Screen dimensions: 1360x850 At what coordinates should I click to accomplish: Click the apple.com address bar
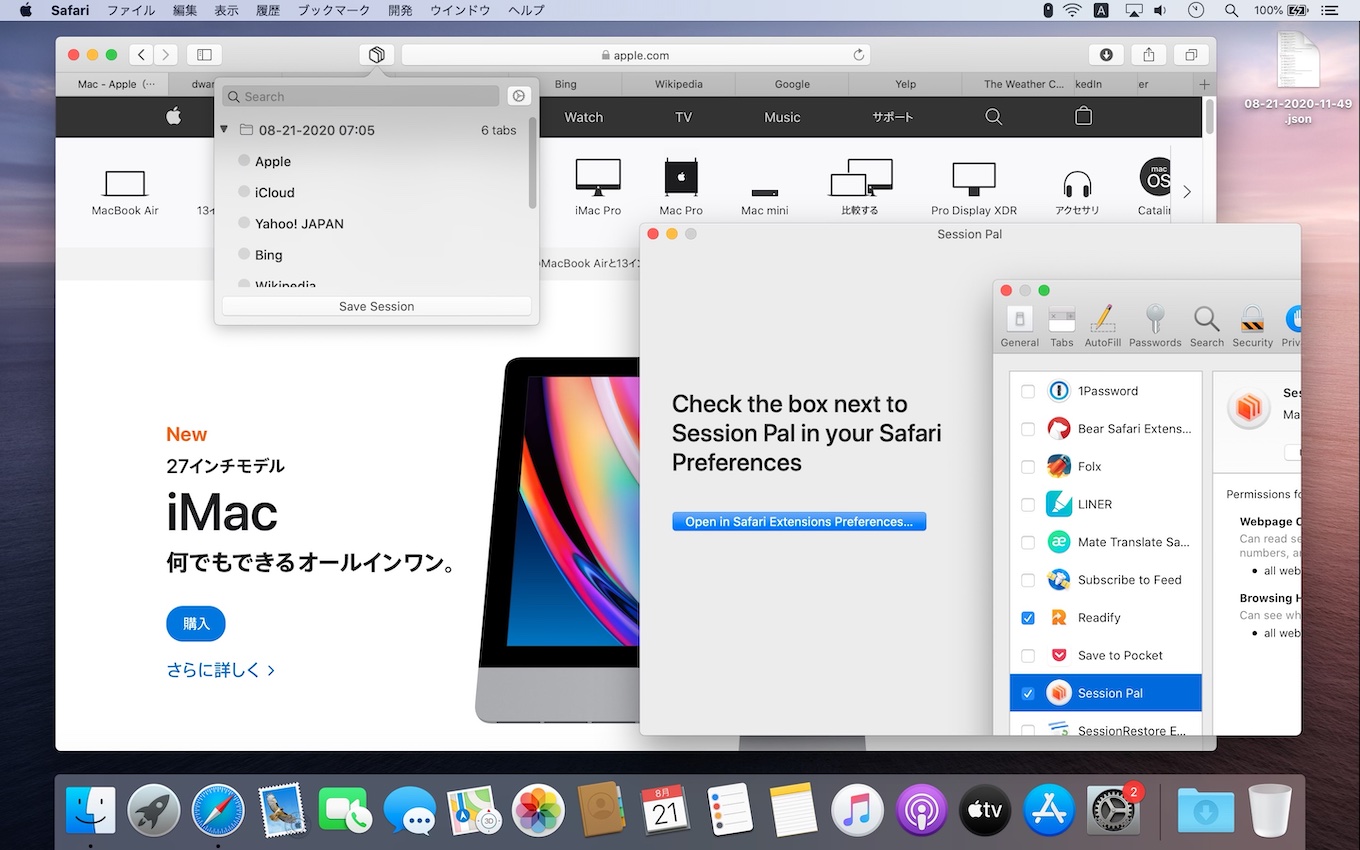[x=636, y=55]
